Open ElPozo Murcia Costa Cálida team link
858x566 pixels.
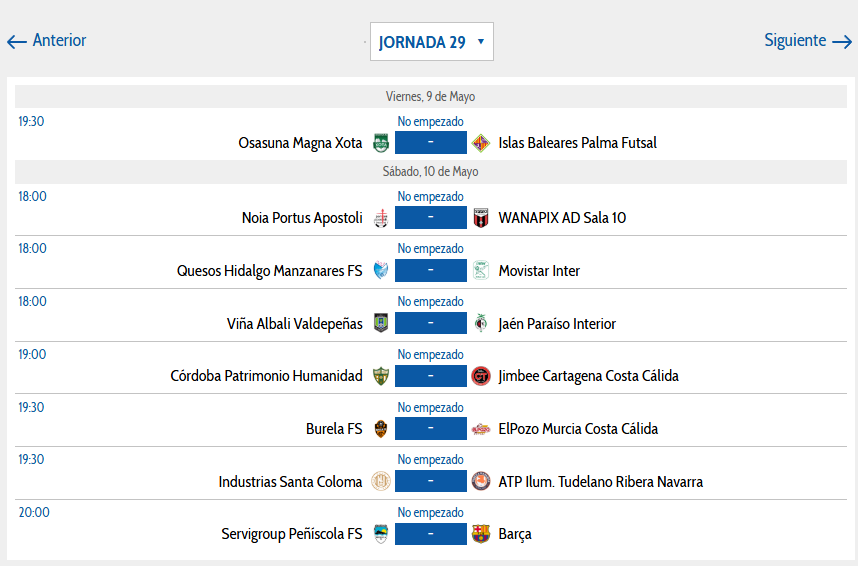[x=578, y=429]
